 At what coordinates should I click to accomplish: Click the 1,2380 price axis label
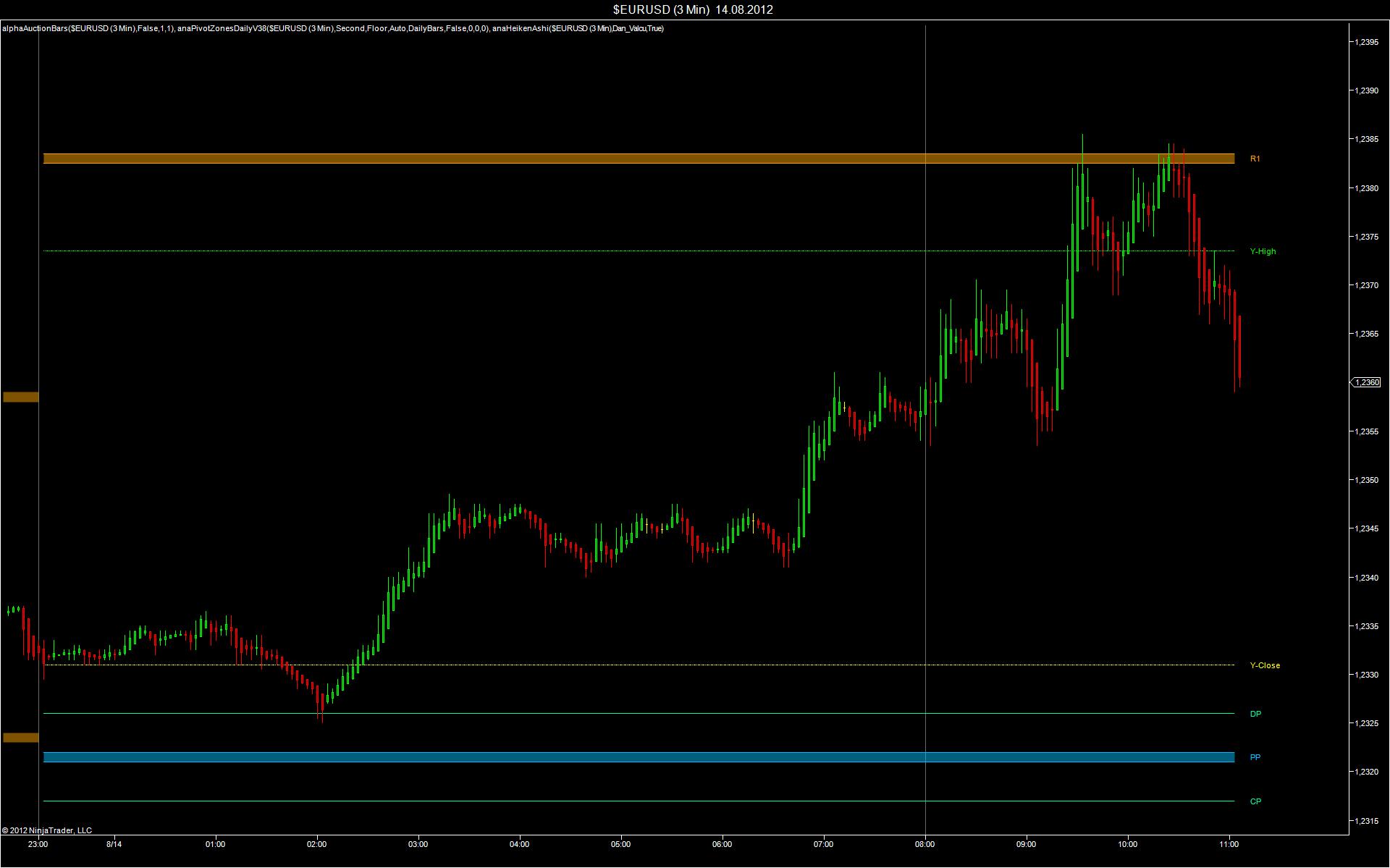pyautogui.click(x=1367, y=188)
